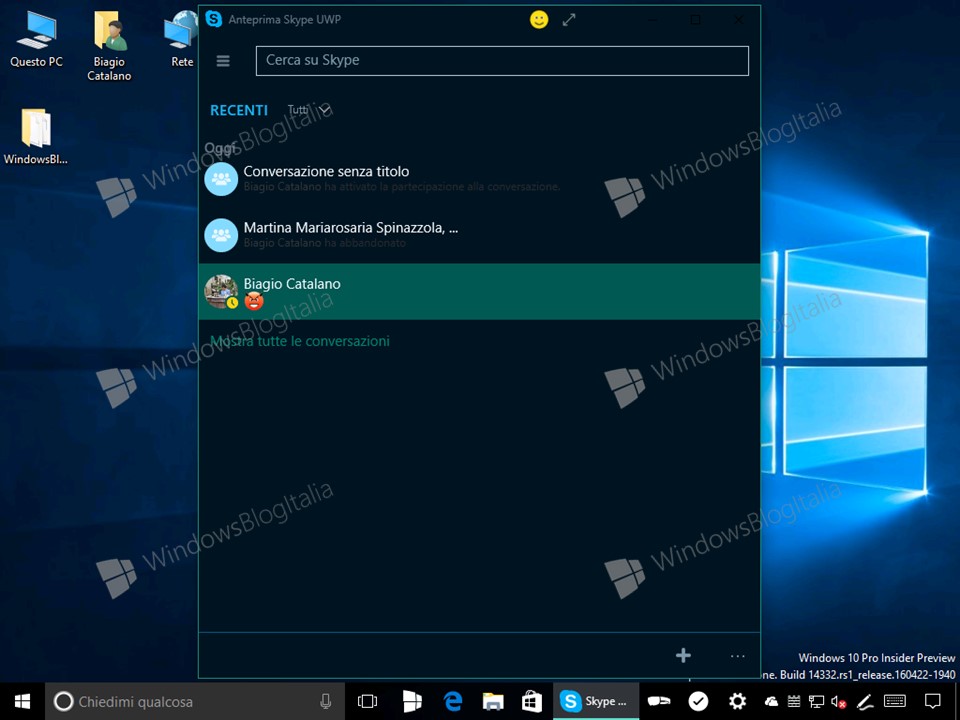Open the three-dot more options menu
The image size is (960, 720).
tap(738, 656)
